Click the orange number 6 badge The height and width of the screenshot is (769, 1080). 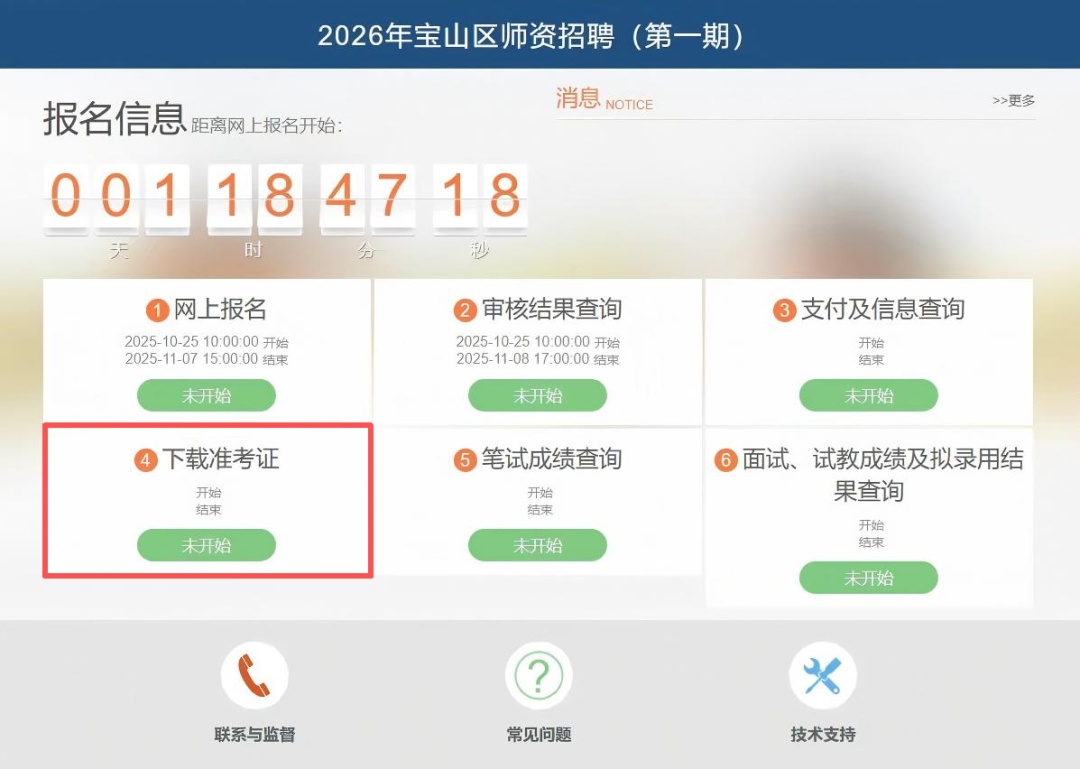[x=725, y=460]
